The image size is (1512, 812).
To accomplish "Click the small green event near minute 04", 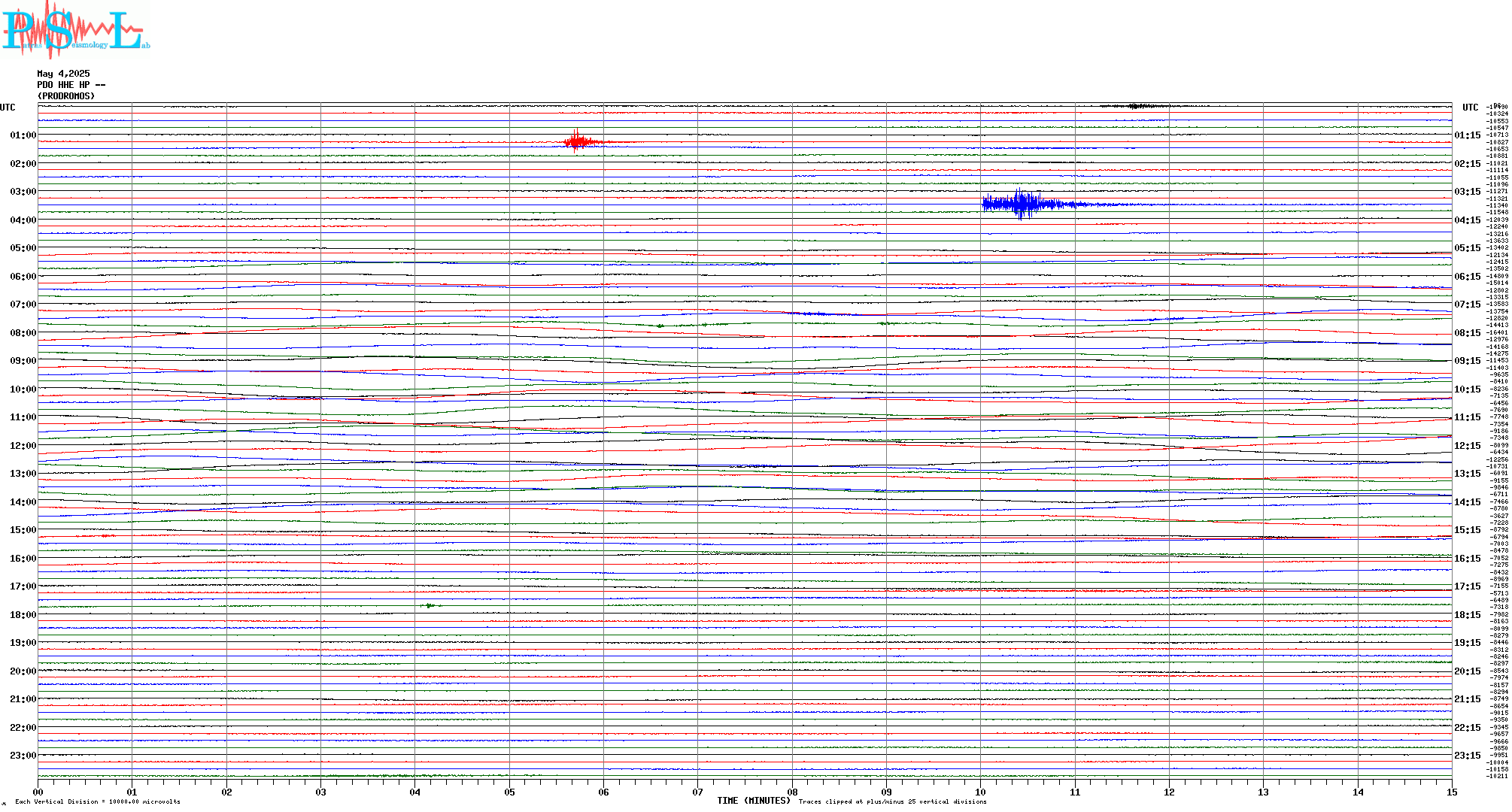I will click(430, 605).
